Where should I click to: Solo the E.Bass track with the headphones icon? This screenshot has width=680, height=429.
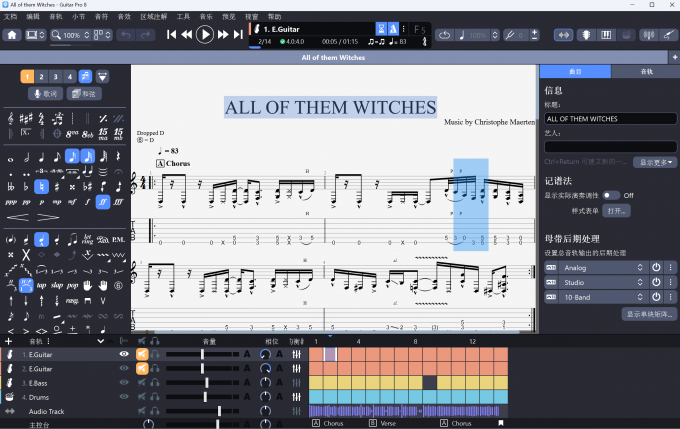coord(156,383)
